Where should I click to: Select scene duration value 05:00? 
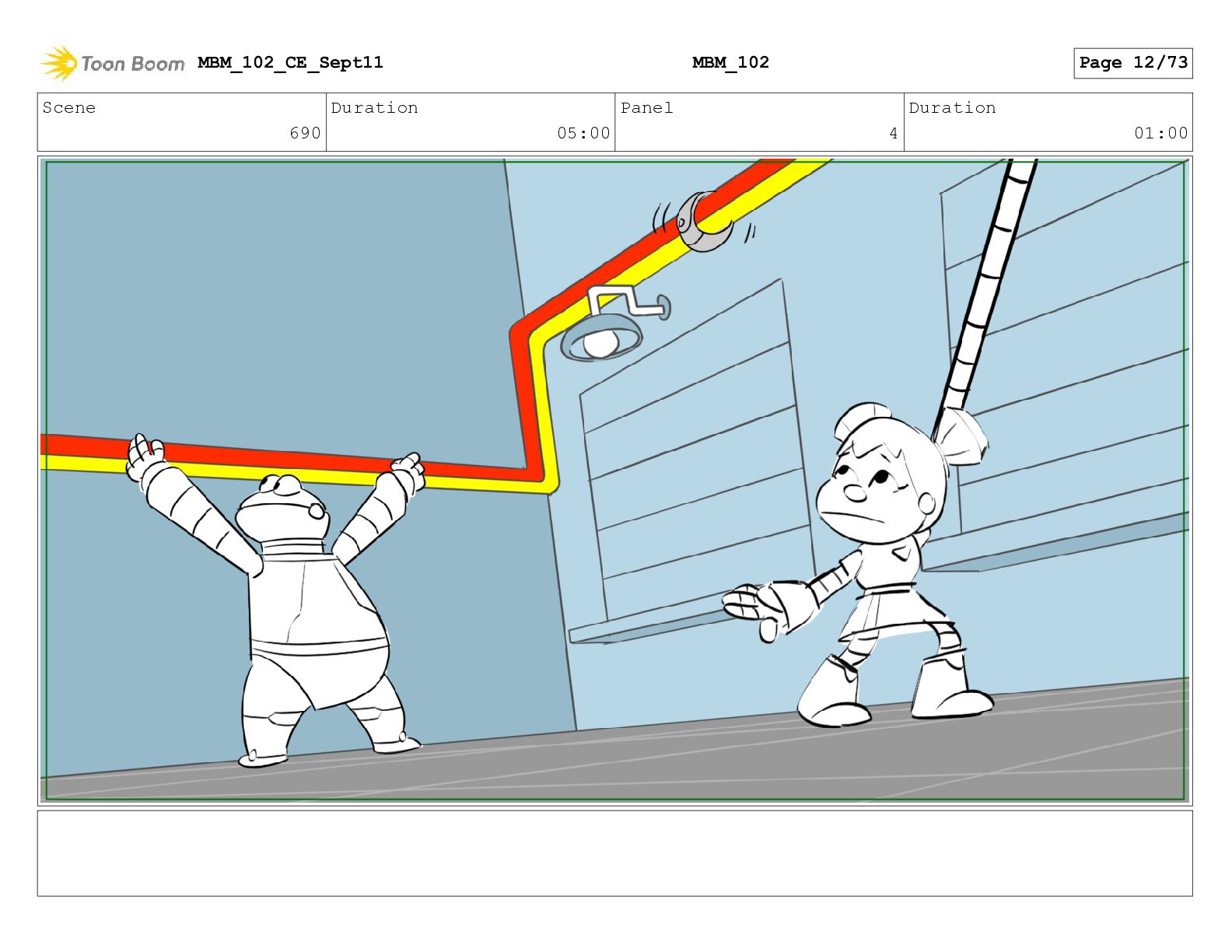583,133
